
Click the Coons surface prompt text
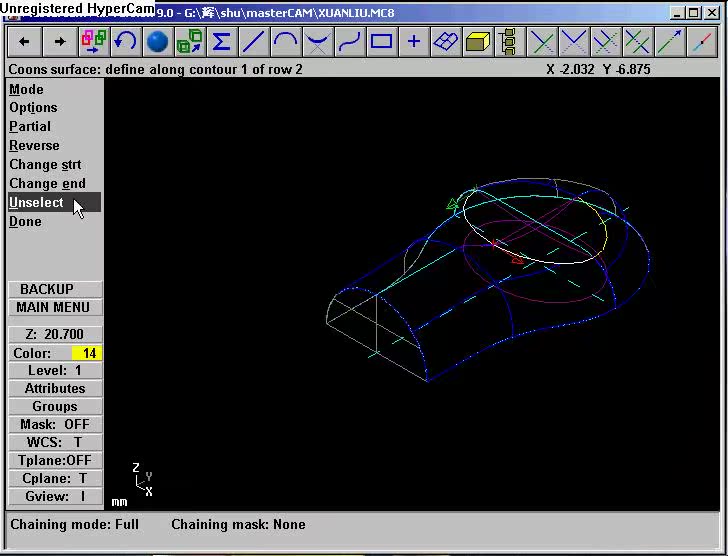(156, 70)
